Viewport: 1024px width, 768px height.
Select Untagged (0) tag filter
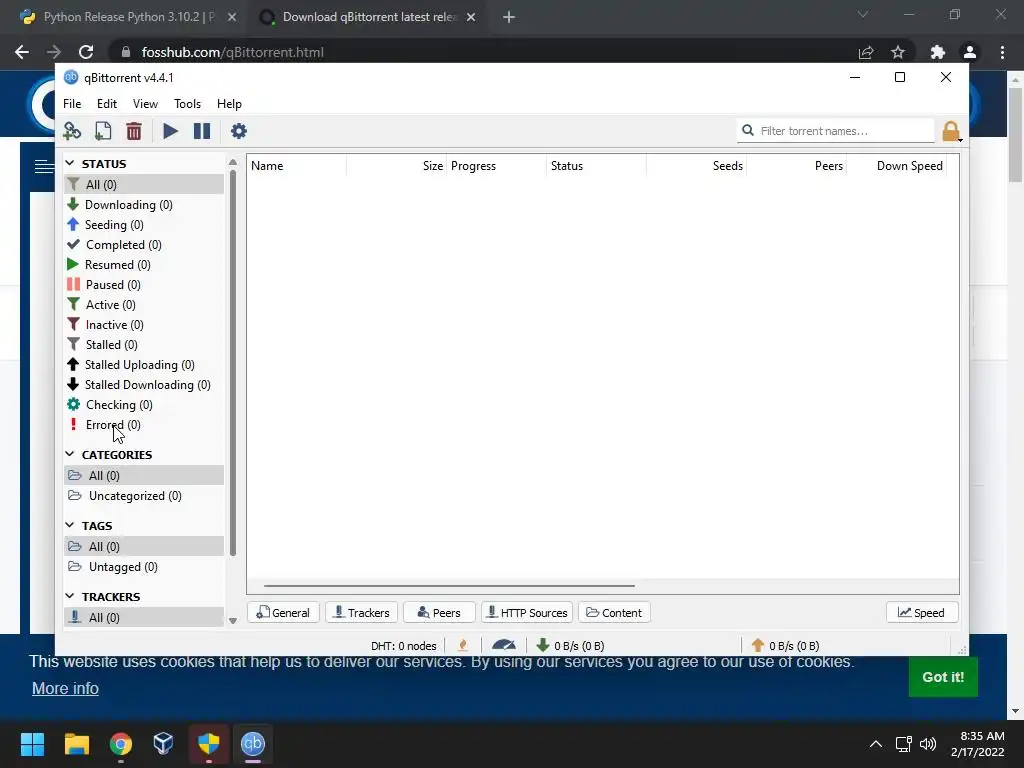144,567
